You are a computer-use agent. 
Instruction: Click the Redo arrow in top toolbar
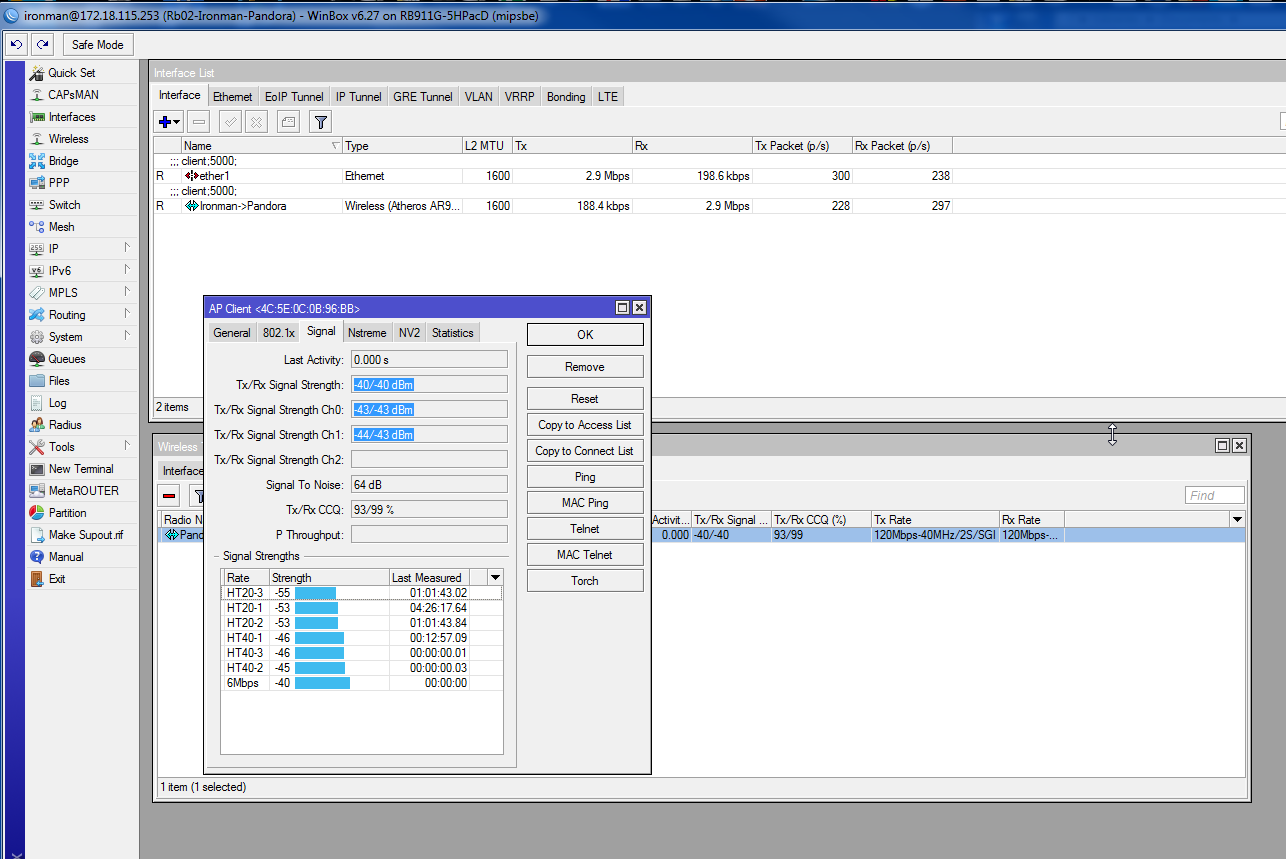point(42,44)
